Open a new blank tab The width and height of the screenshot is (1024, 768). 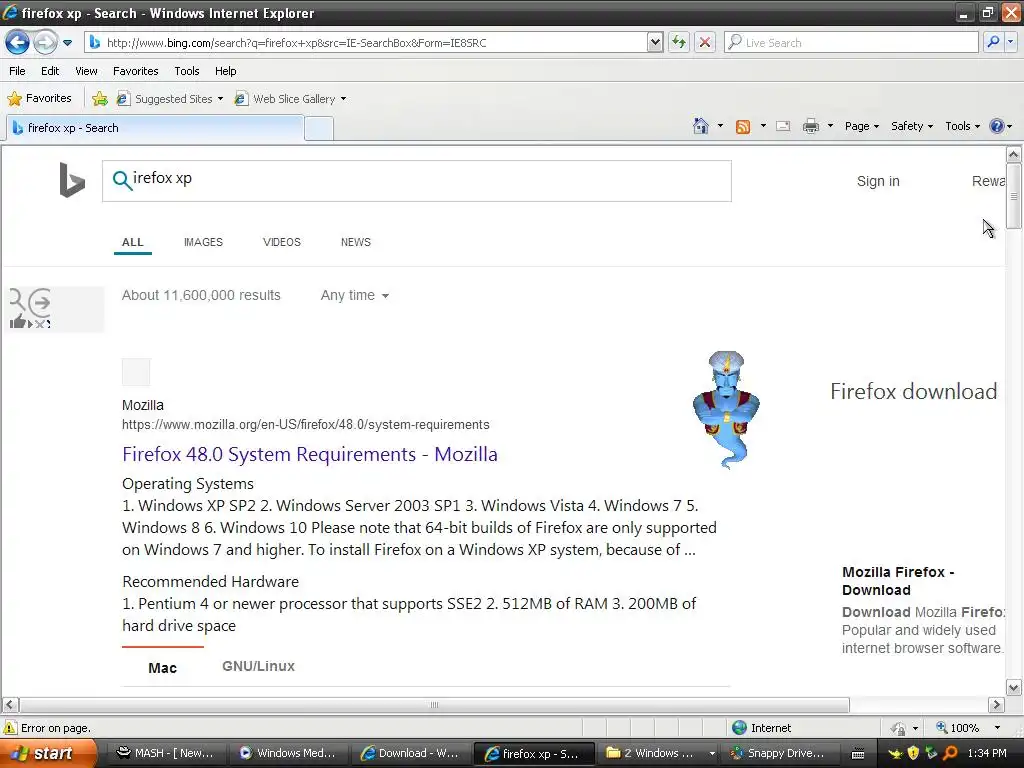click(319, 129)
